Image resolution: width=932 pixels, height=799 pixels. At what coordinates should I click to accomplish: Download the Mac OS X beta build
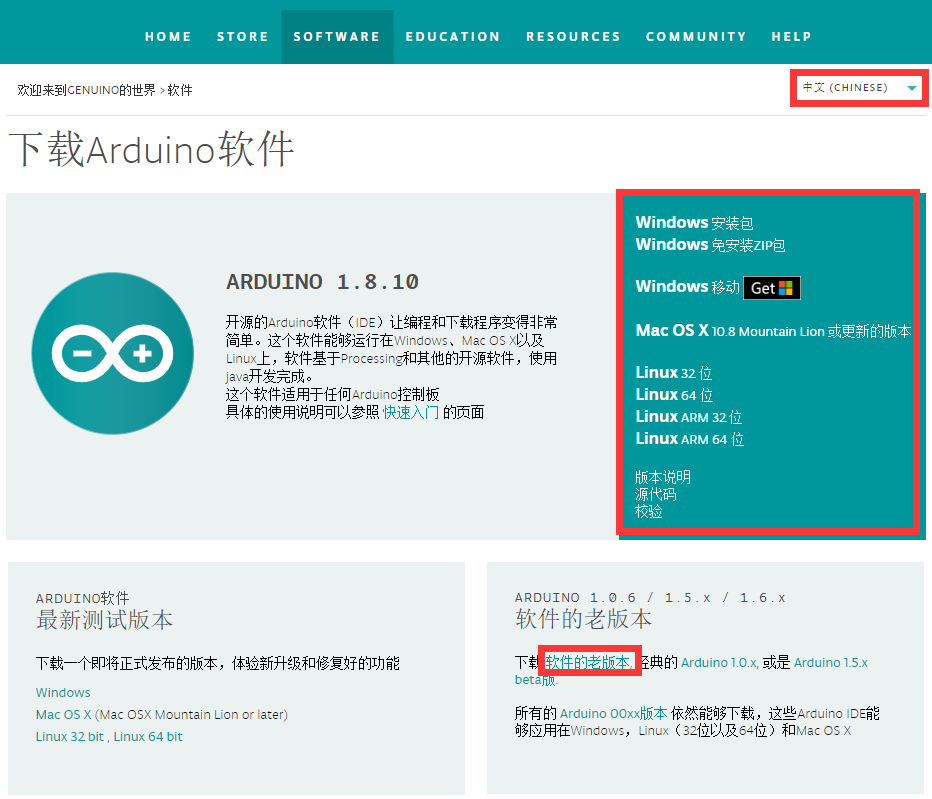(x=64, y=715)
